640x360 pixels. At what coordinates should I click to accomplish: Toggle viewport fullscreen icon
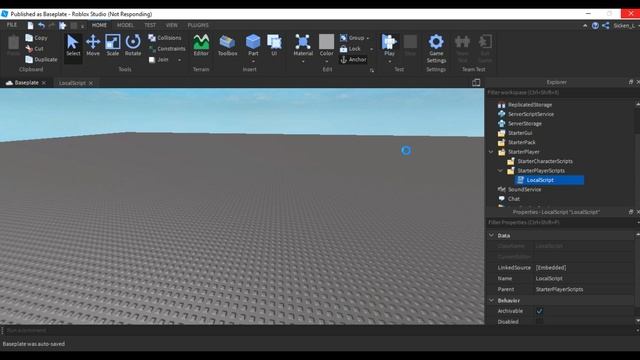point(476,82)
